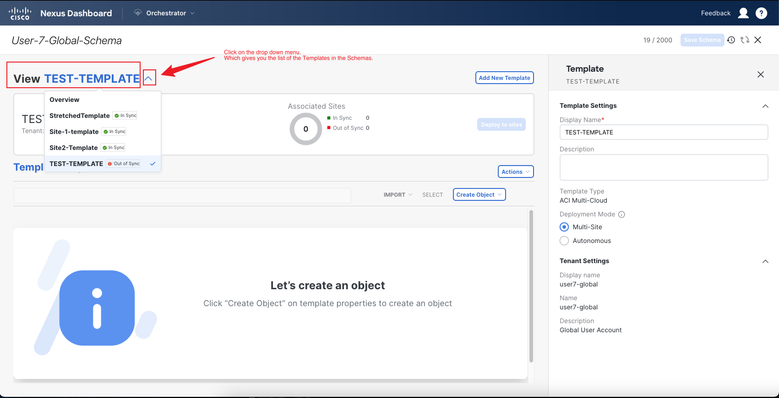The width and height of the screenshot is (779, 398).
Task: Choose Overview in template list
Action: coord(103,99)
